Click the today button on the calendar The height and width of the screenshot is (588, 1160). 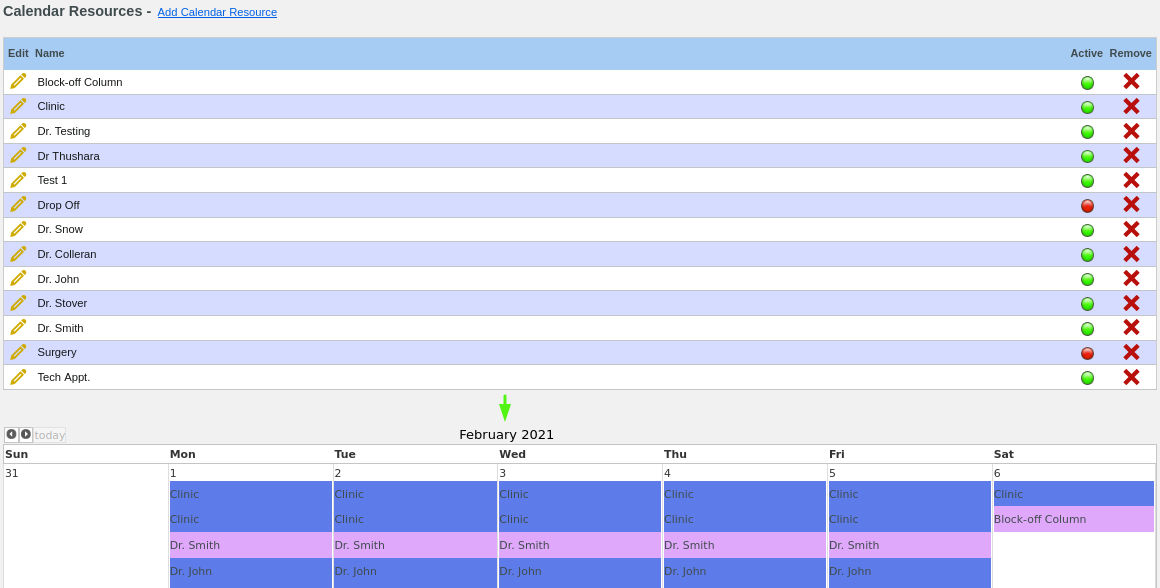tap(50, 435)
